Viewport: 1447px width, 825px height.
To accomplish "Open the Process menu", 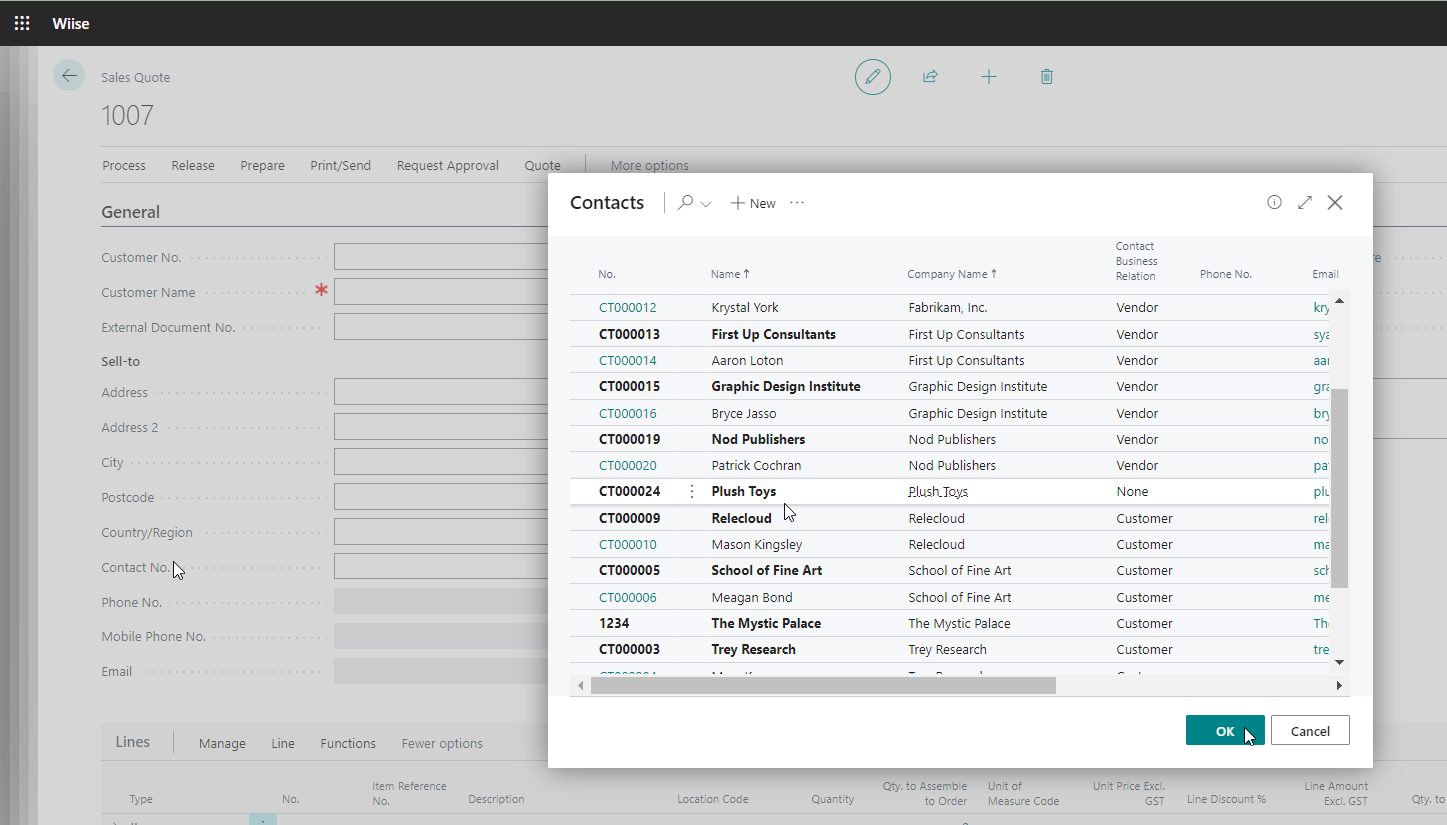I will (x=124, y=166).
